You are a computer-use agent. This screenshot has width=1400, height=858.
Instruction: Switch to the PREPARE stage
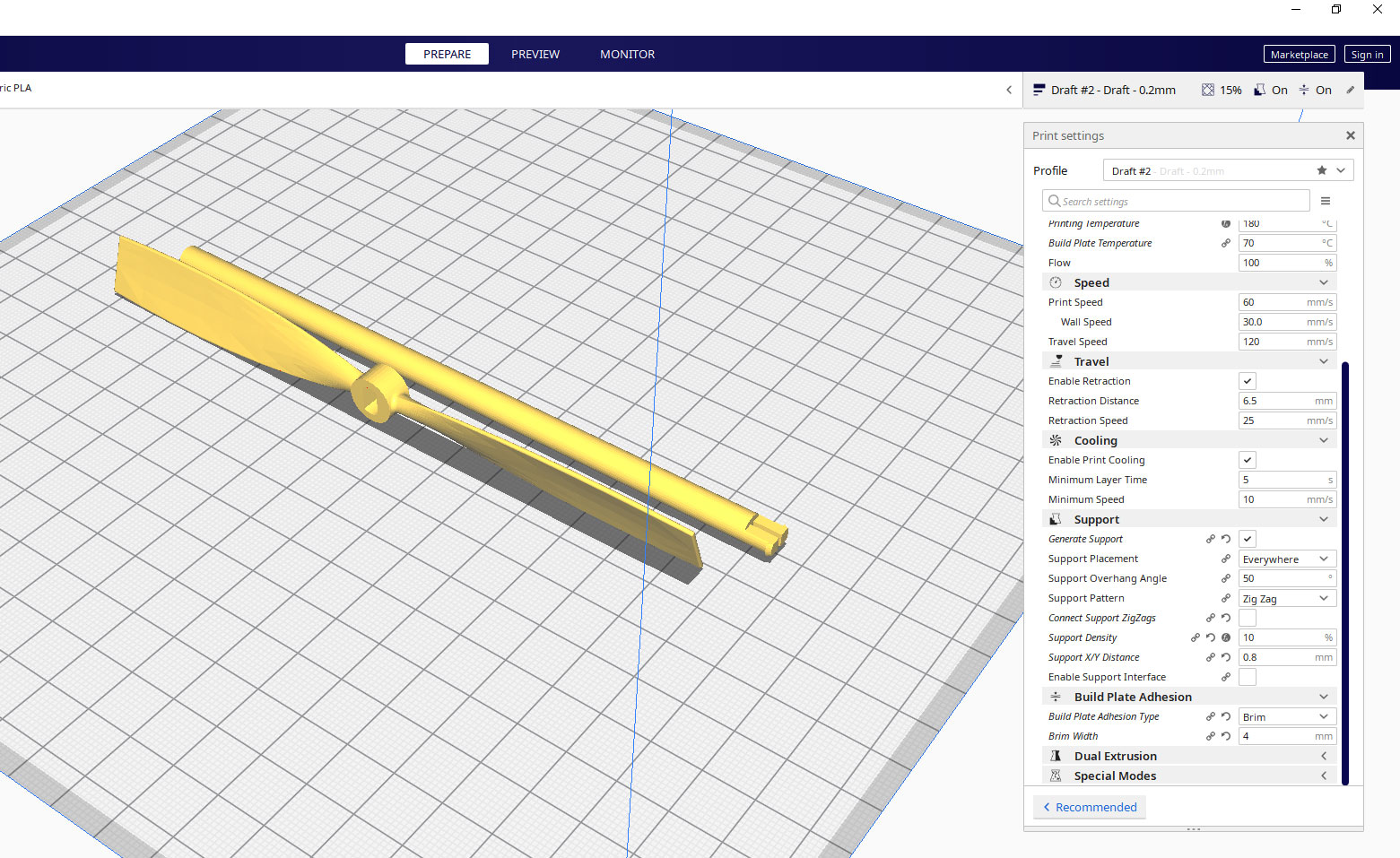(x=447, y=54)
